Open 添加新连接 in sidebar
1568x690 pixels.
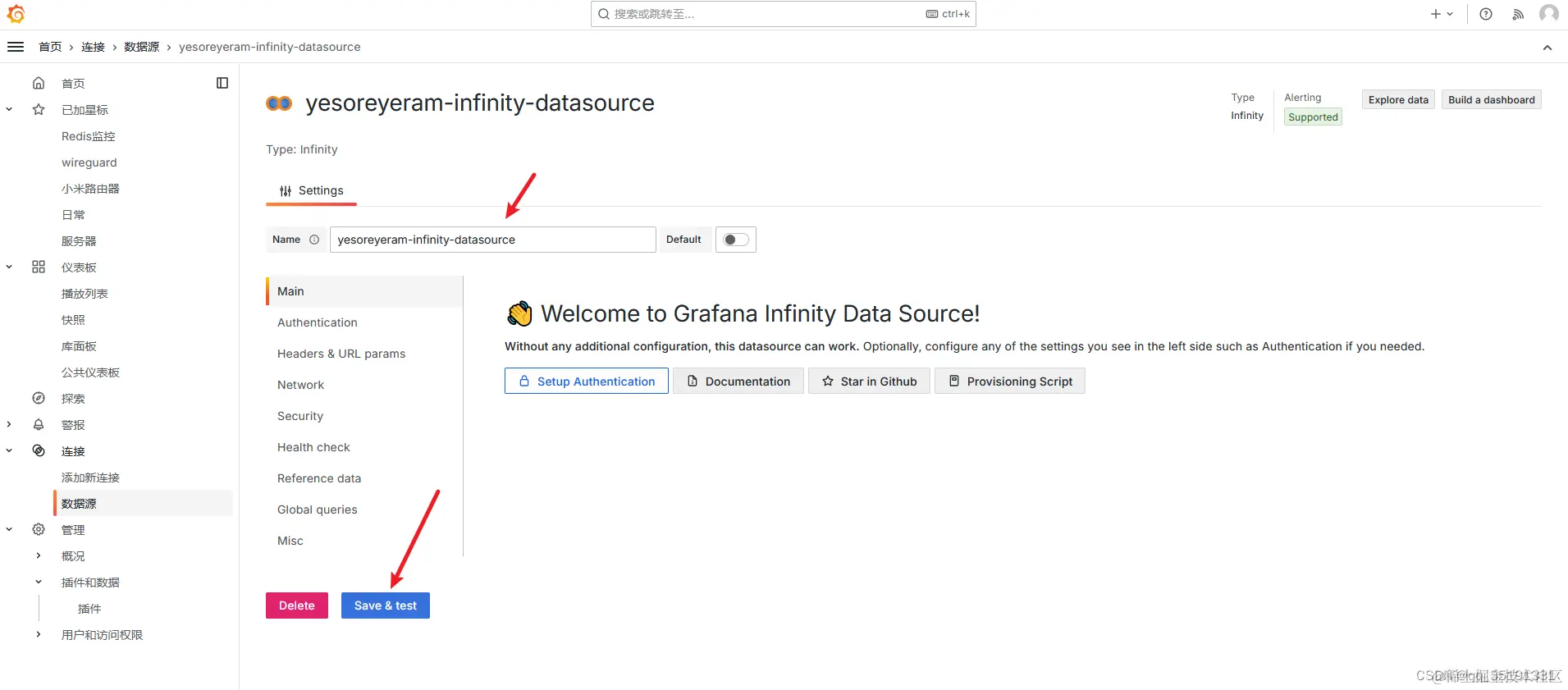tap(90, 478)
